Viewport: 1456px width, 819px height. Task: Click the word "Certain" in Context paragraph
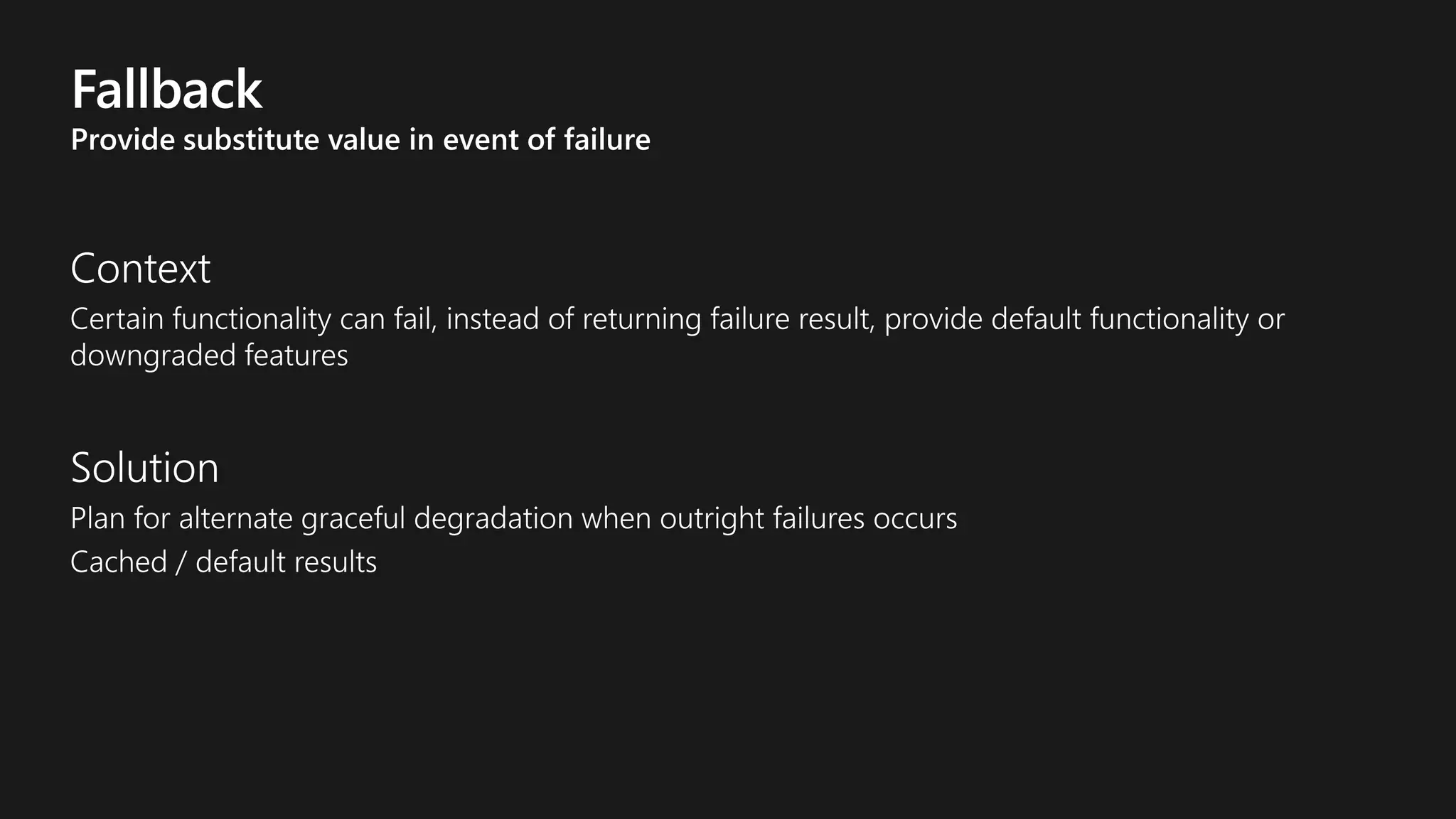pyautogui.click(x=117, y=318)
